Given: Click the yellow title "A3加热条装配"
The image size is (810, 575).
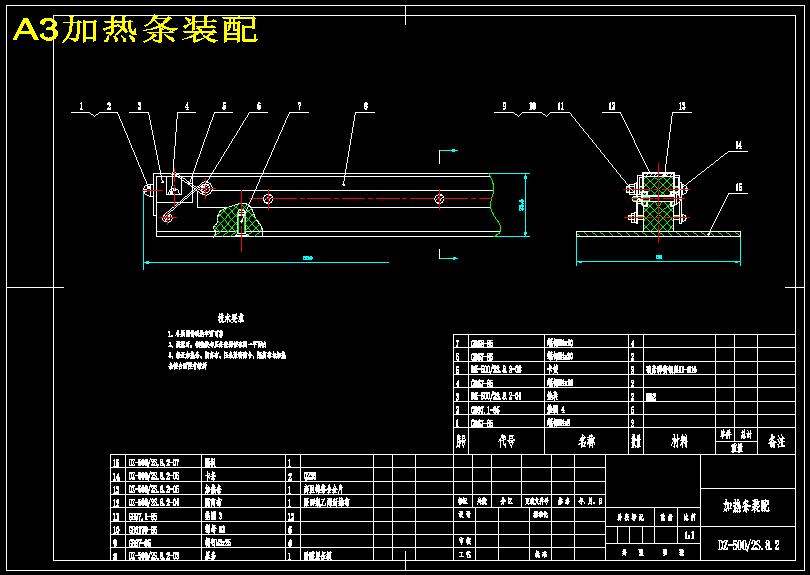Looking at the screenshot, I should tap(135, 29).
